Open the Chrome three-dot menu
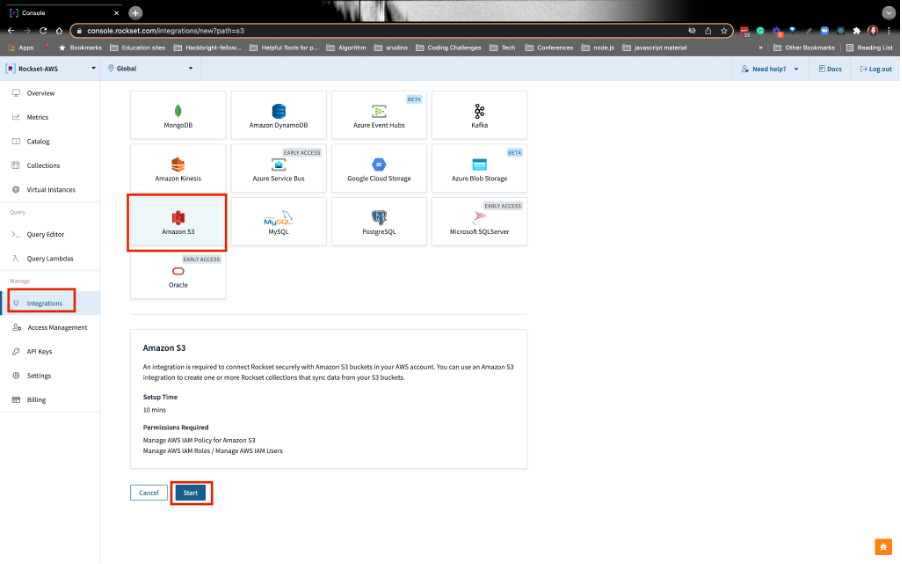 889,31
